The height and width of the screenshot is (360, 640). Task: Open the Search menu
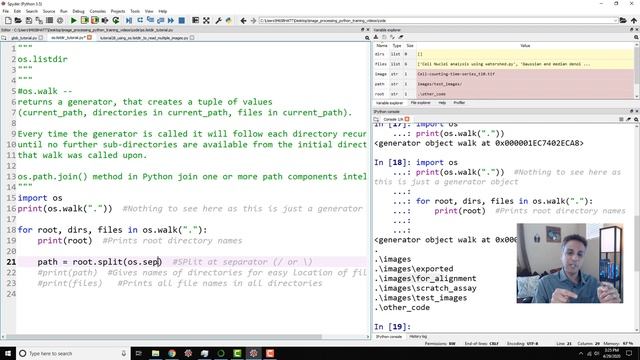(31, 11)
